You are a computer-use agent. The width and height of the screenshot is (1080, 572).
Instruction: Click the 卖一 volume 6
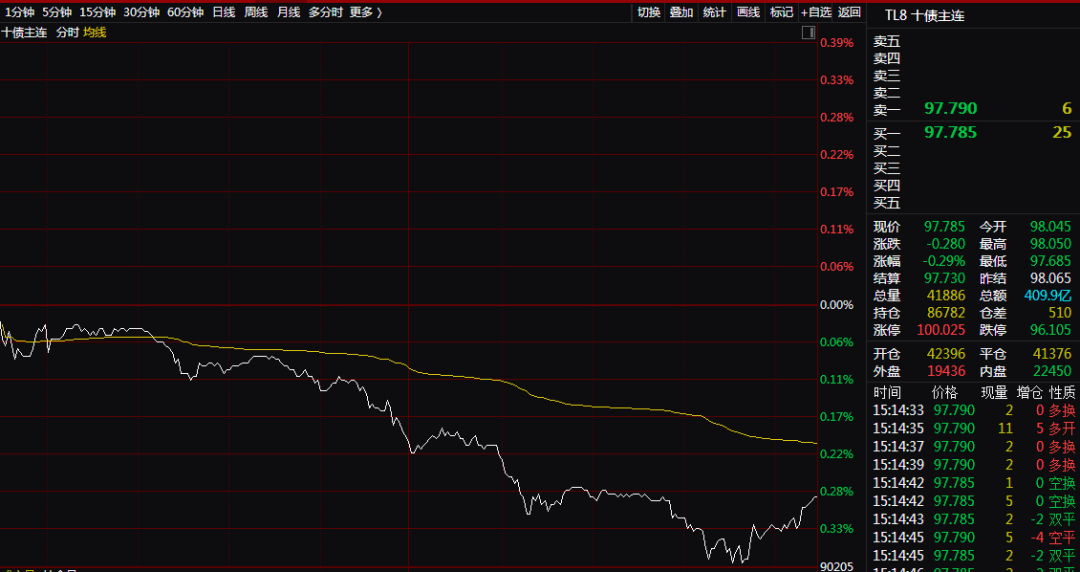[1067, 109]
